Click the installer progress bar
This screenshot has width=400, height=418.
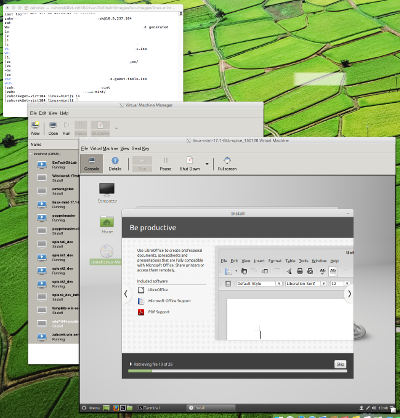[237, 371]
